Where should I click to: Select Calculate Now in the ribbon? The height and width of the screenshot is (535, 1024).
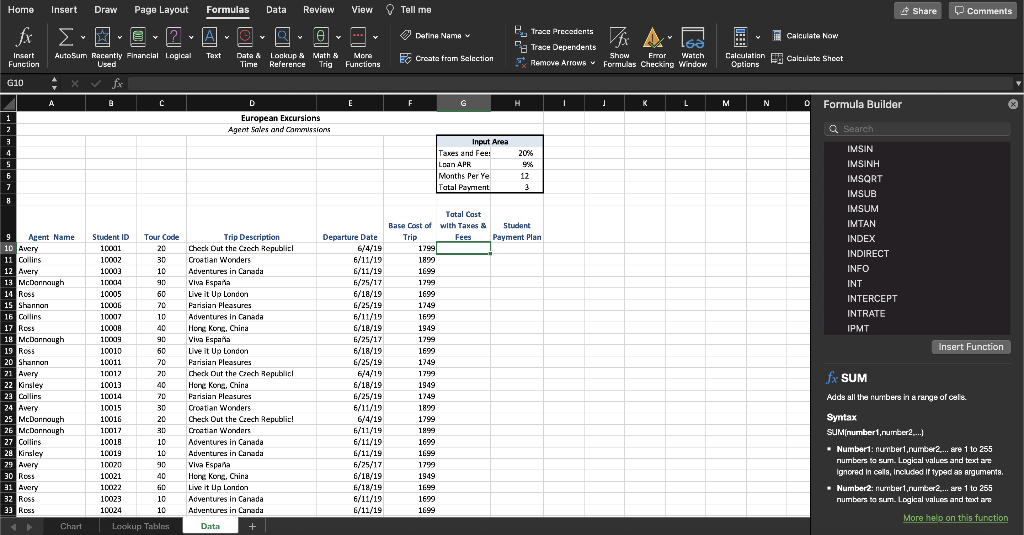[804, 35]
